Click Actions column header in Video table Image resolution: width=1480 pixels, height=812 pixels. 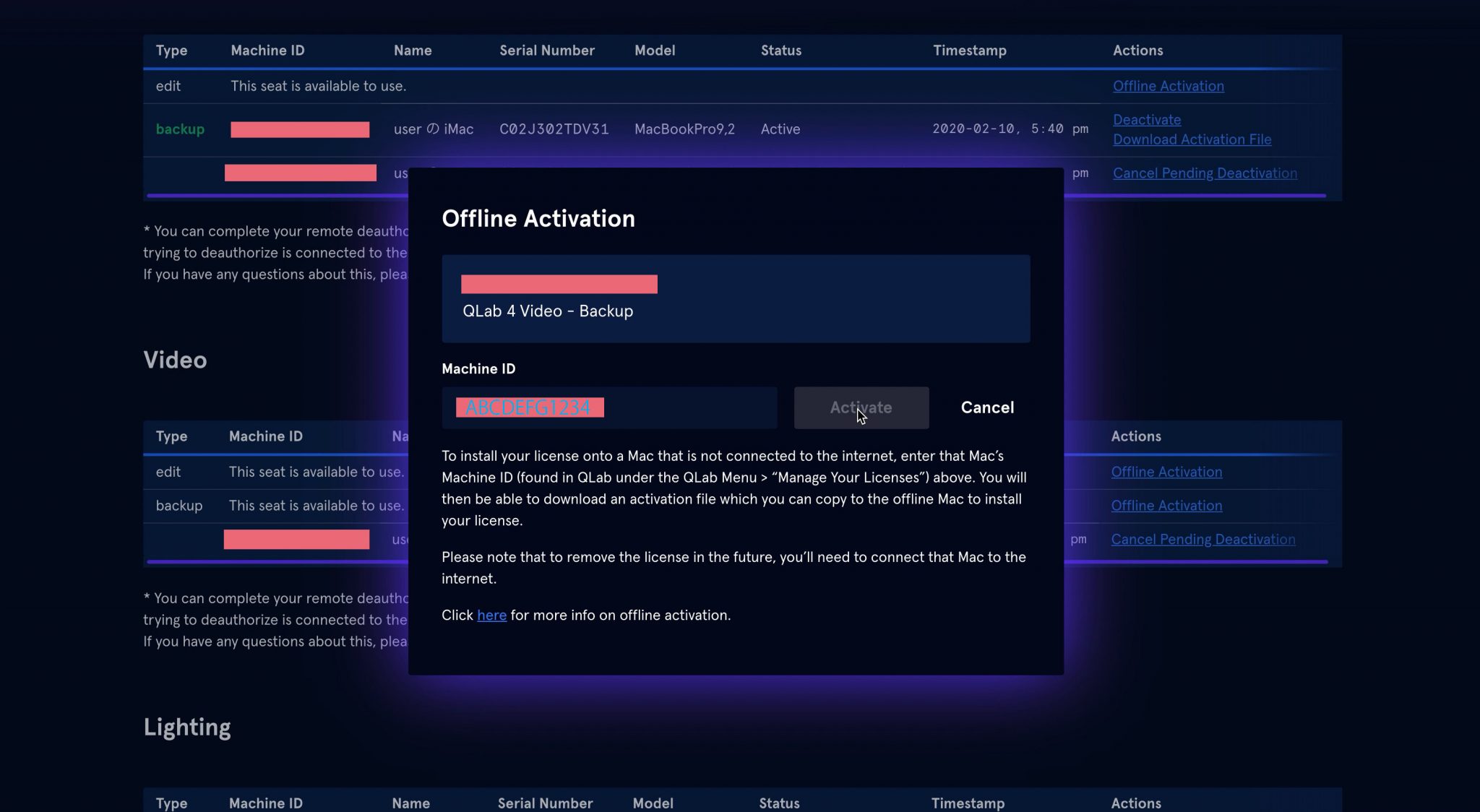[x=1135, y=436]
